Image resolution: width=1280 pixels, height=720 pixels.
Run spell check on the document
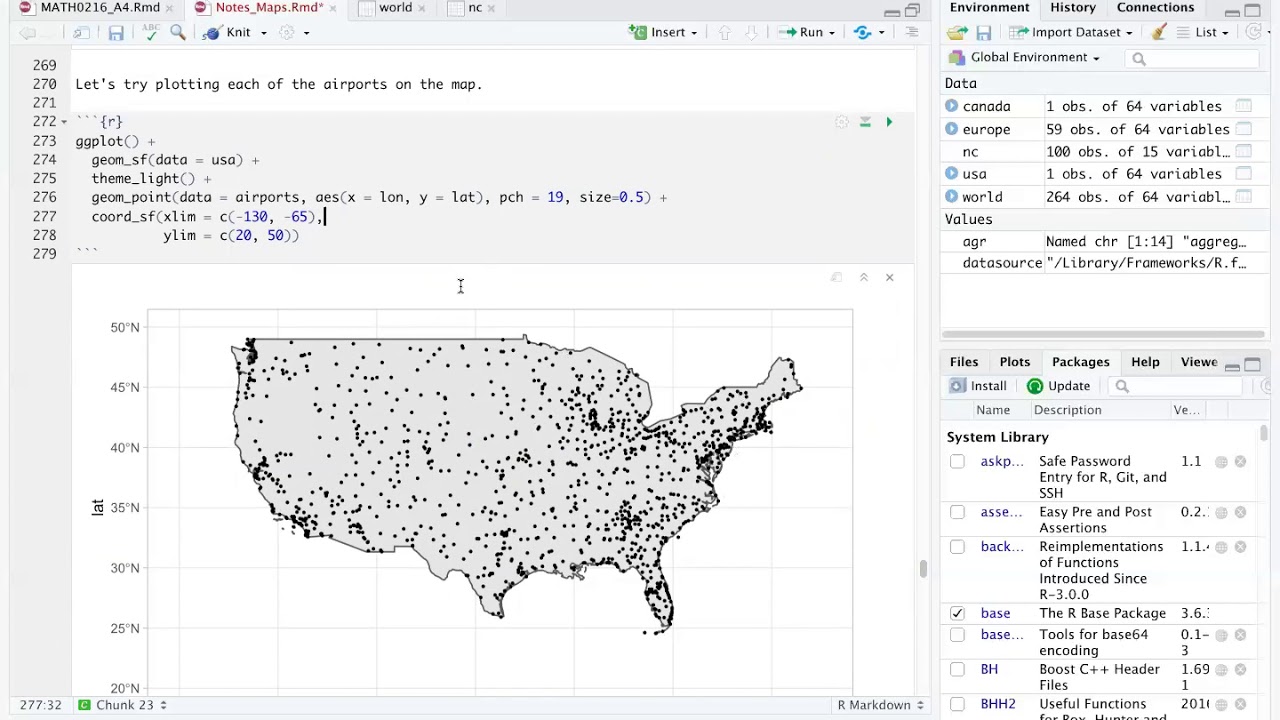[x=150, y=33]
